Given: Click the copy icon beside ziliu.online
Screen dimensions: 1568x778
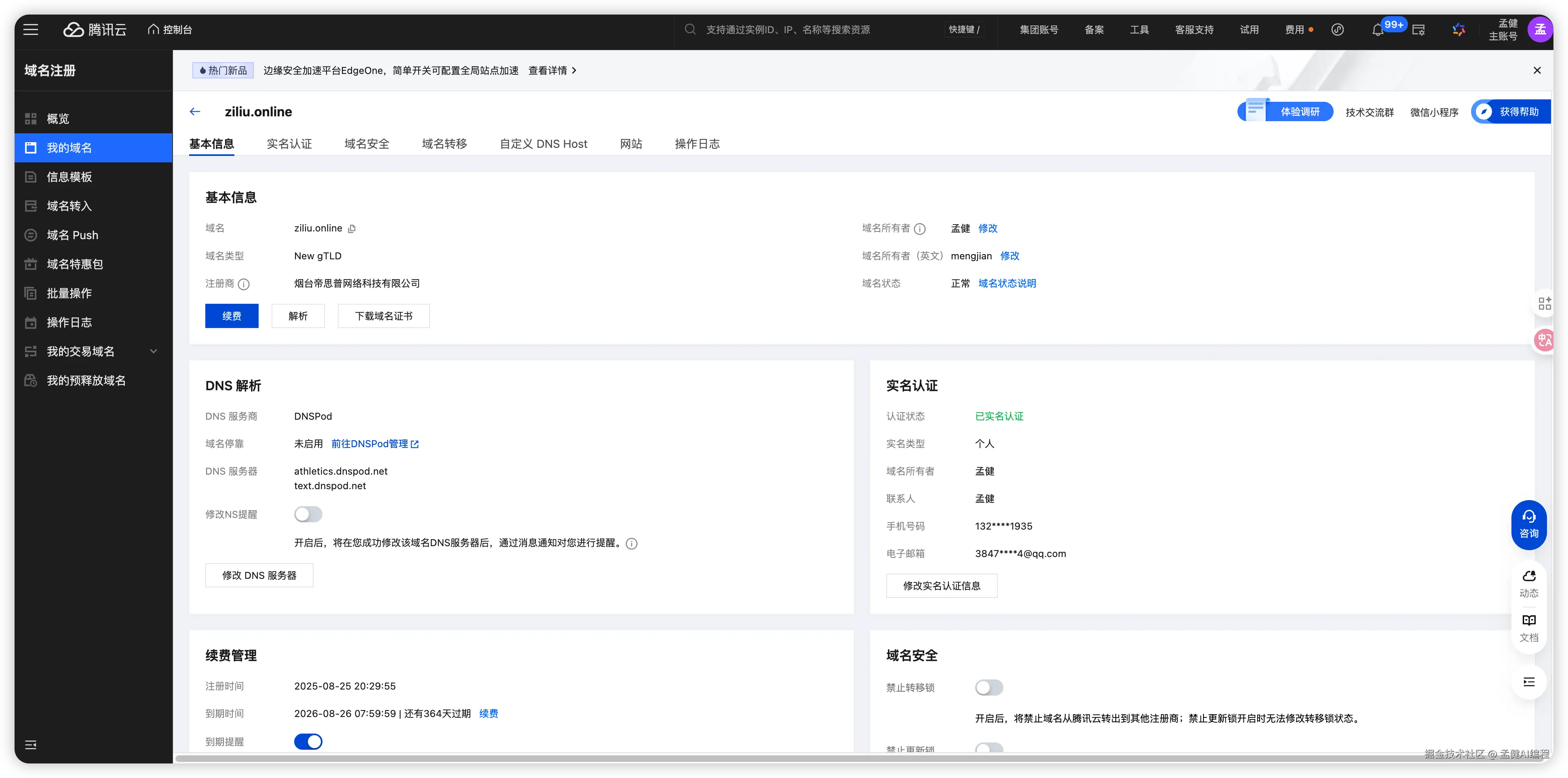Looking at the screenshot, I should [x=352, y=229].
